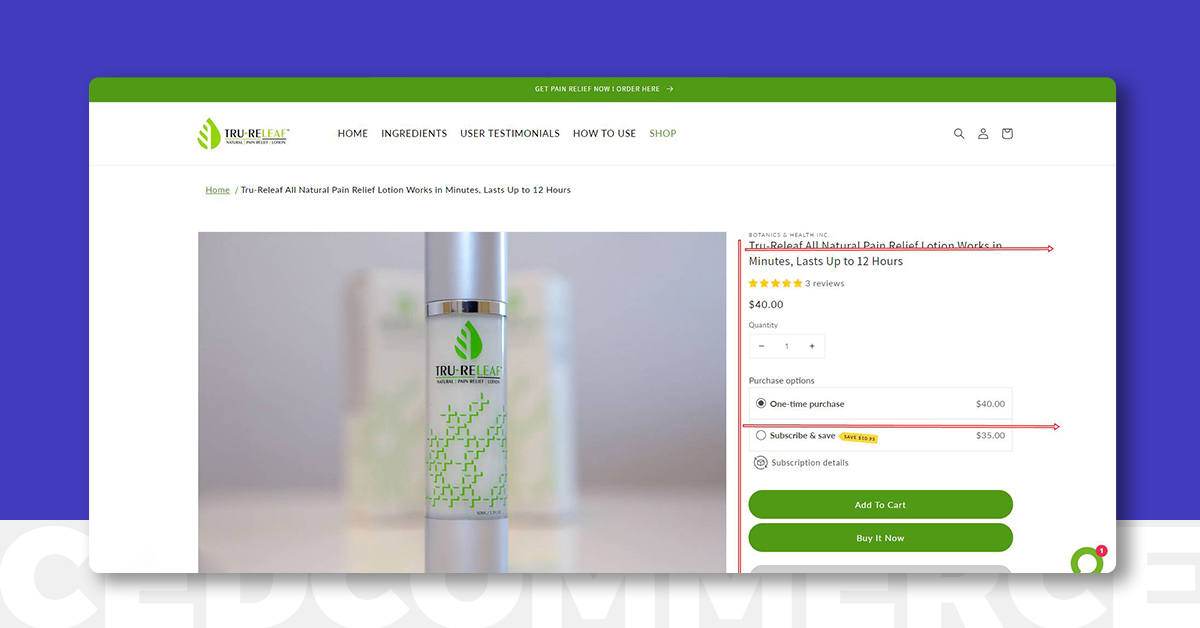1200x628 pixels.
Task: Open the green chat bubble widget
Action: (x=1086, y=562)
